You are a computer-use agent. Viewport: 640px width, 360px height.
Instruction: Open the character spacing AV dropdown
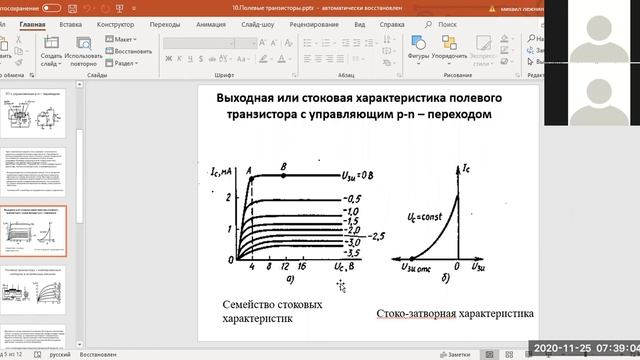point(225,59)
